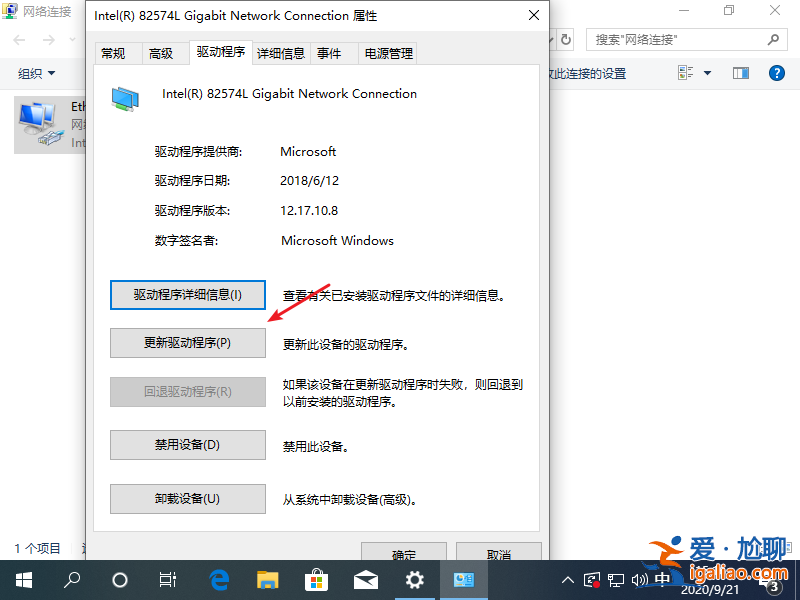Click 卸载设备 to uninstall the device
The image size is (800, 600).
point(187,498)
